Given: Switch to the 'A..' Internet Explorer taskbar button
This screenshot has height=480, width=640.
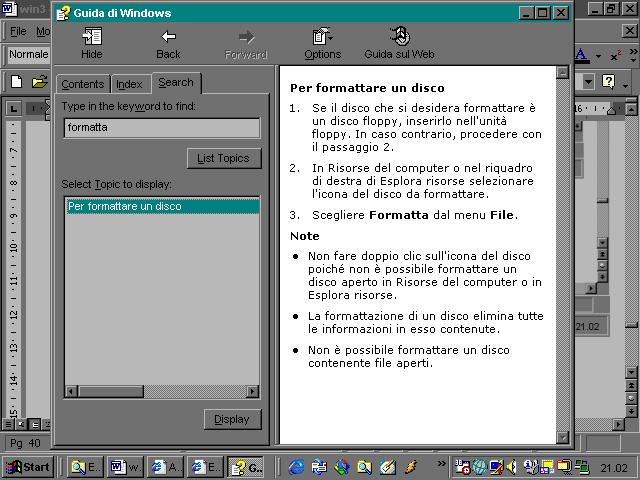Looking at the screenshot, I should pyautogui.click(x=166, y=467).
